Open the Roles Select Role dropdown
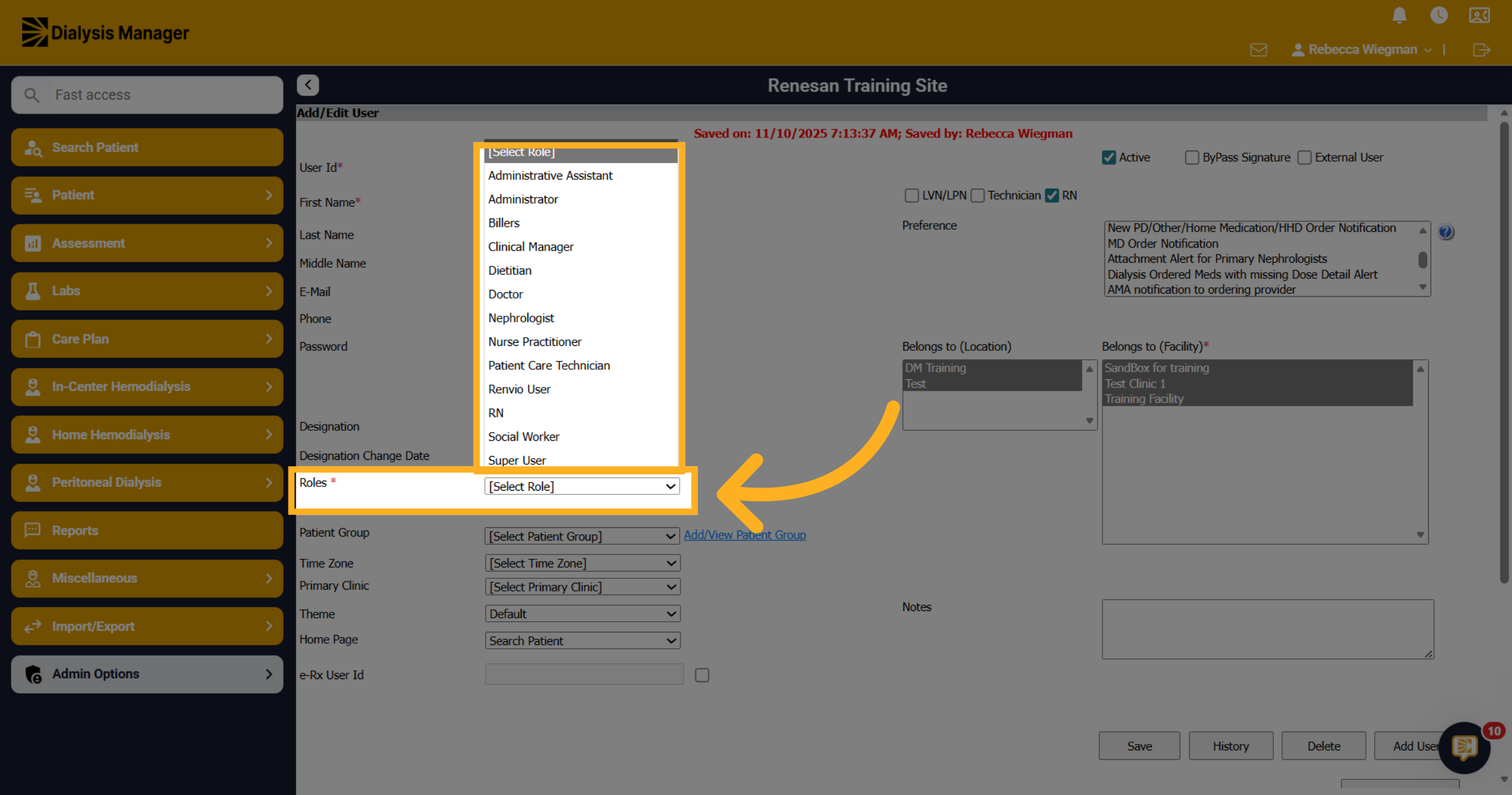 coord(582,486)
